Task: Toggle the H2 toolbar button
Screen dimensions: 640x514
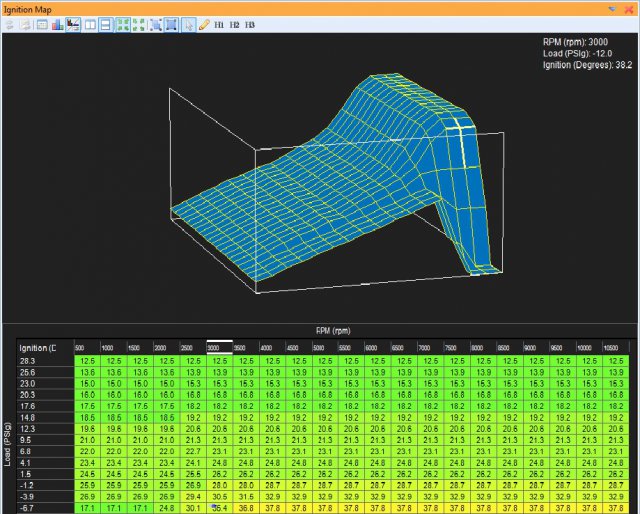Action: [234, 23]
